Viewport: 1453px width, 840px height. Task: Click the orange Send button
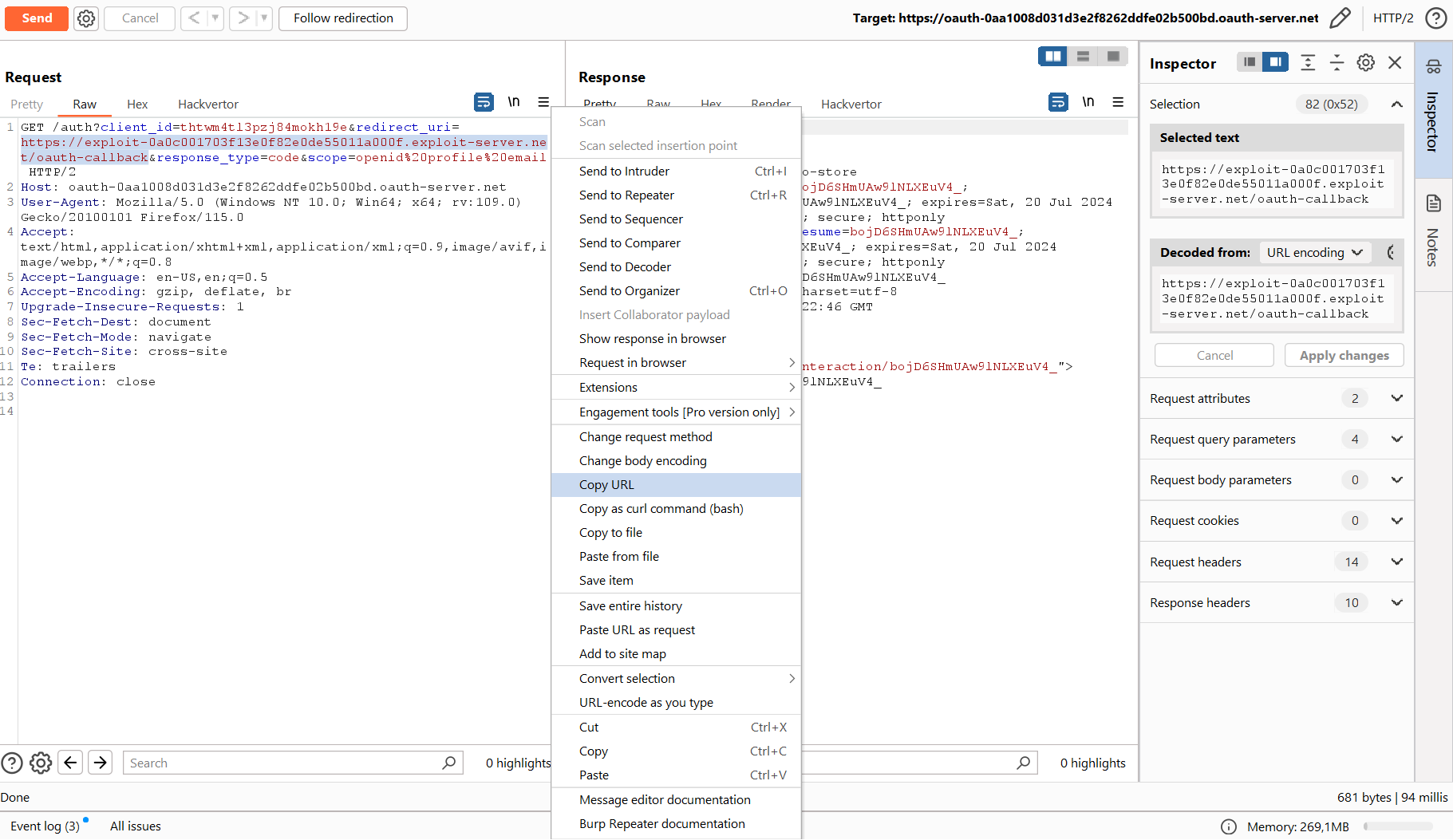pyautogui.click(x=37, y=18)
